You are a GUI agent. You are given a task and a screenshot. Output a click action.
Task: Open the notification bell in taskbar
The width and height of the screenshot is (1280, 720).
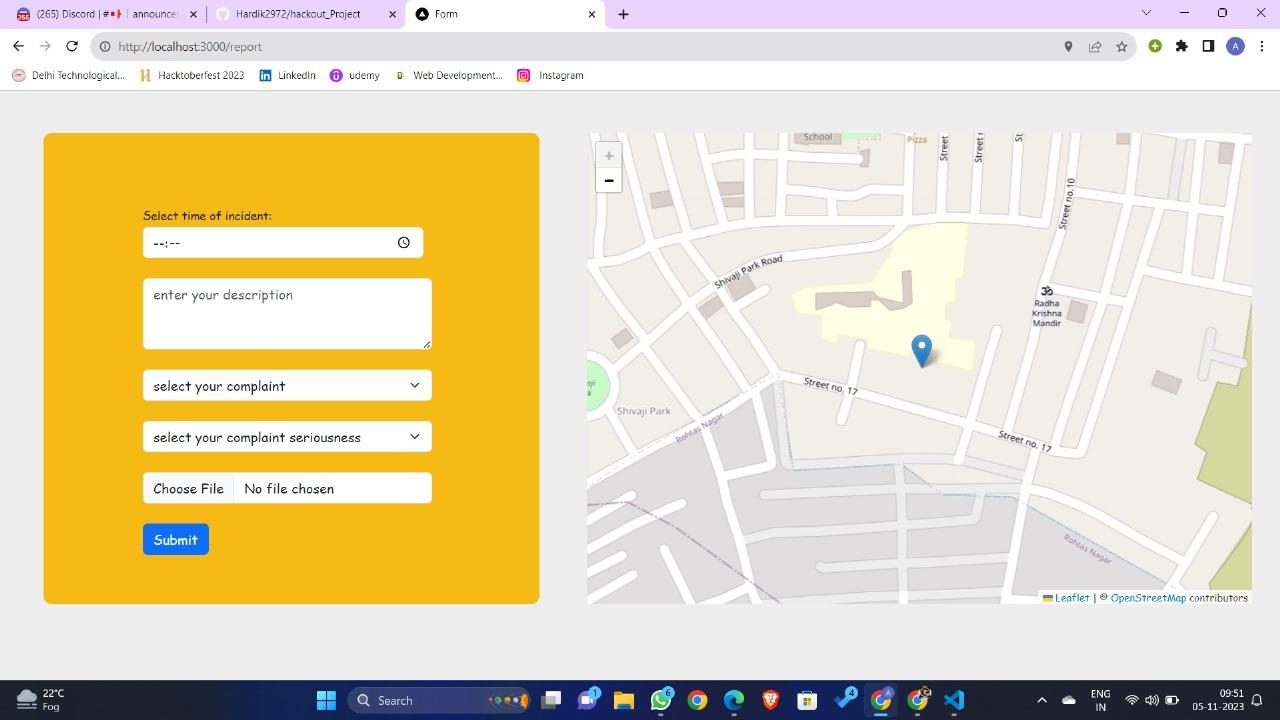pos(1258,700)
